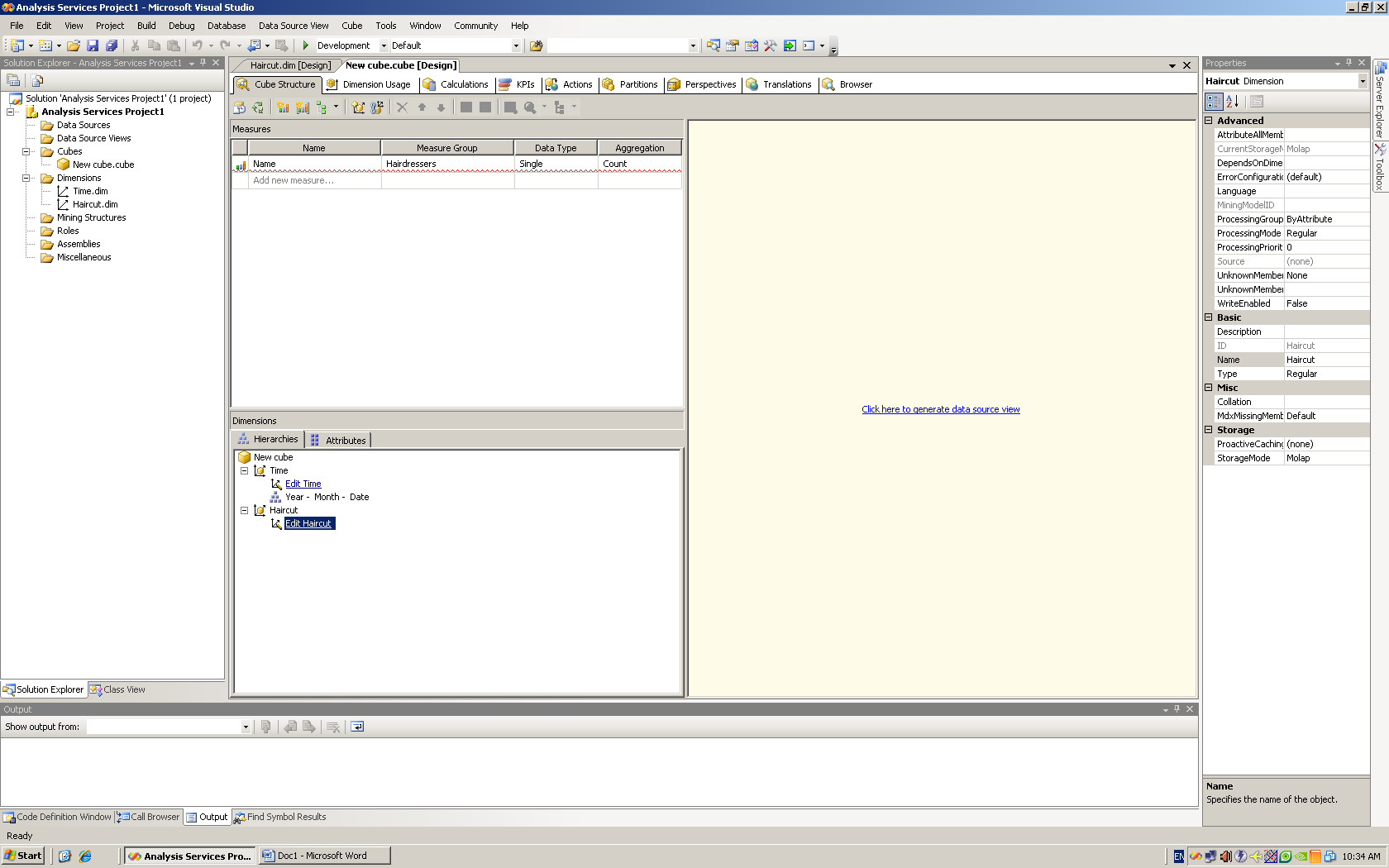Open the Show output from dropdown
The width and height of the screenshot is (1389, 868).
246,727
